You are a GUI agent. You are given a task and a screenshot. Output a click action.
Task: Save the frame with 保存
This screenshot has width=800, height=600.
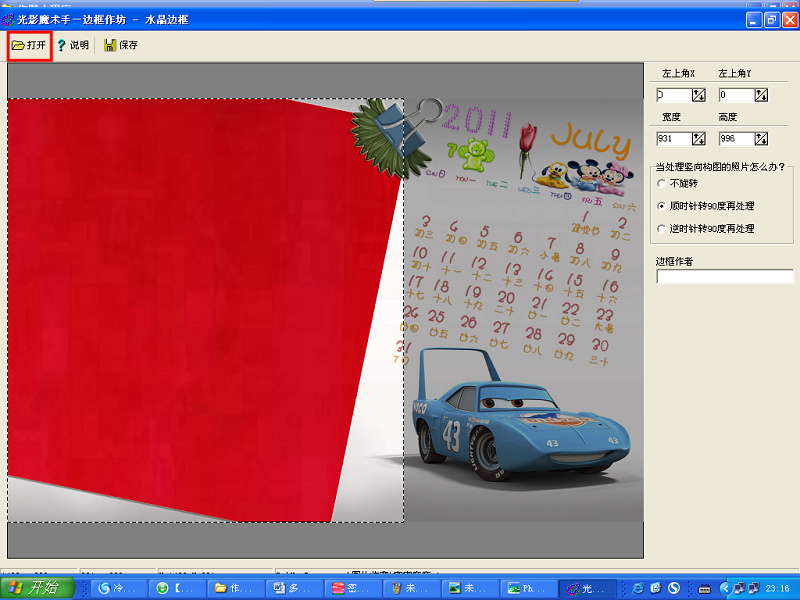121,45
